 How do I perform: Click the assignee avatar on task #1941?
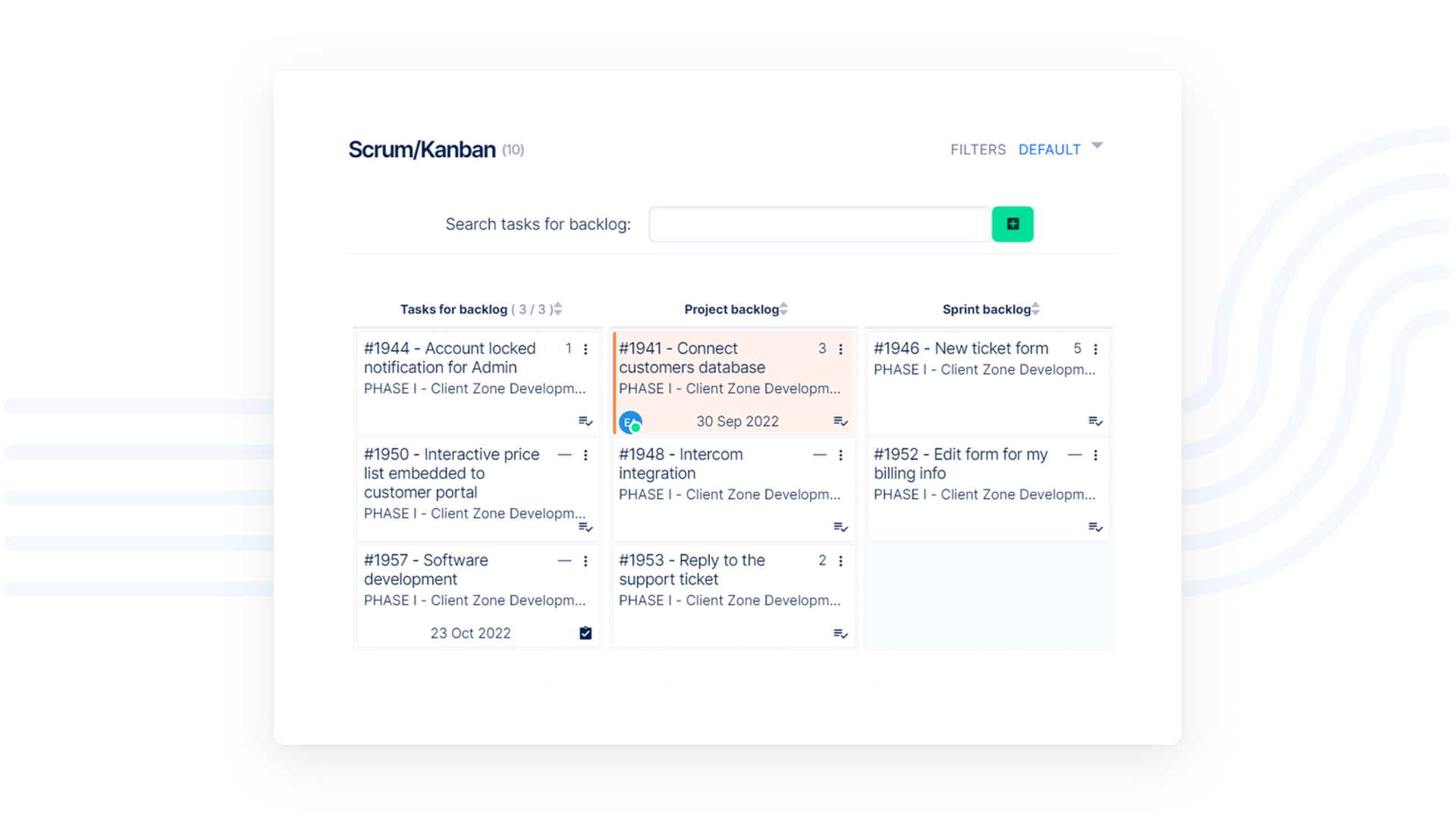click(630, 422)
